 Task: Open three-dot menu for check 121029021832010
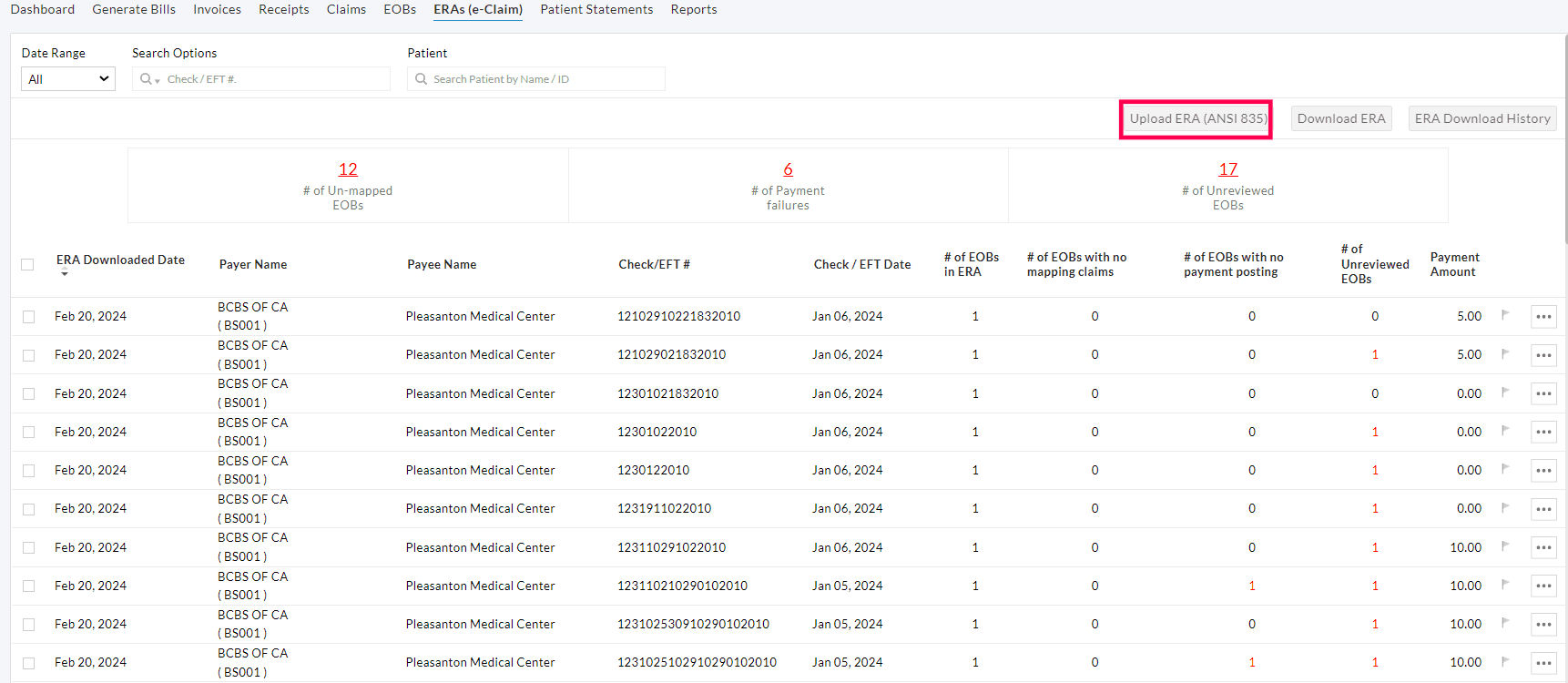tap(1543, 355)
